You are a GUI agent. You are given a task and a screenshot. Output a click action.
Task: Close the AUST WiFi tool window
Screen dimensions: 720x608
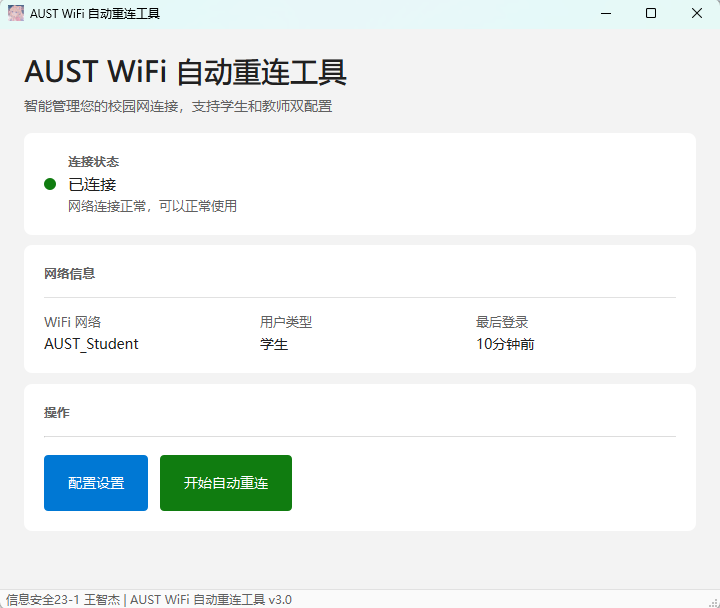697,13
